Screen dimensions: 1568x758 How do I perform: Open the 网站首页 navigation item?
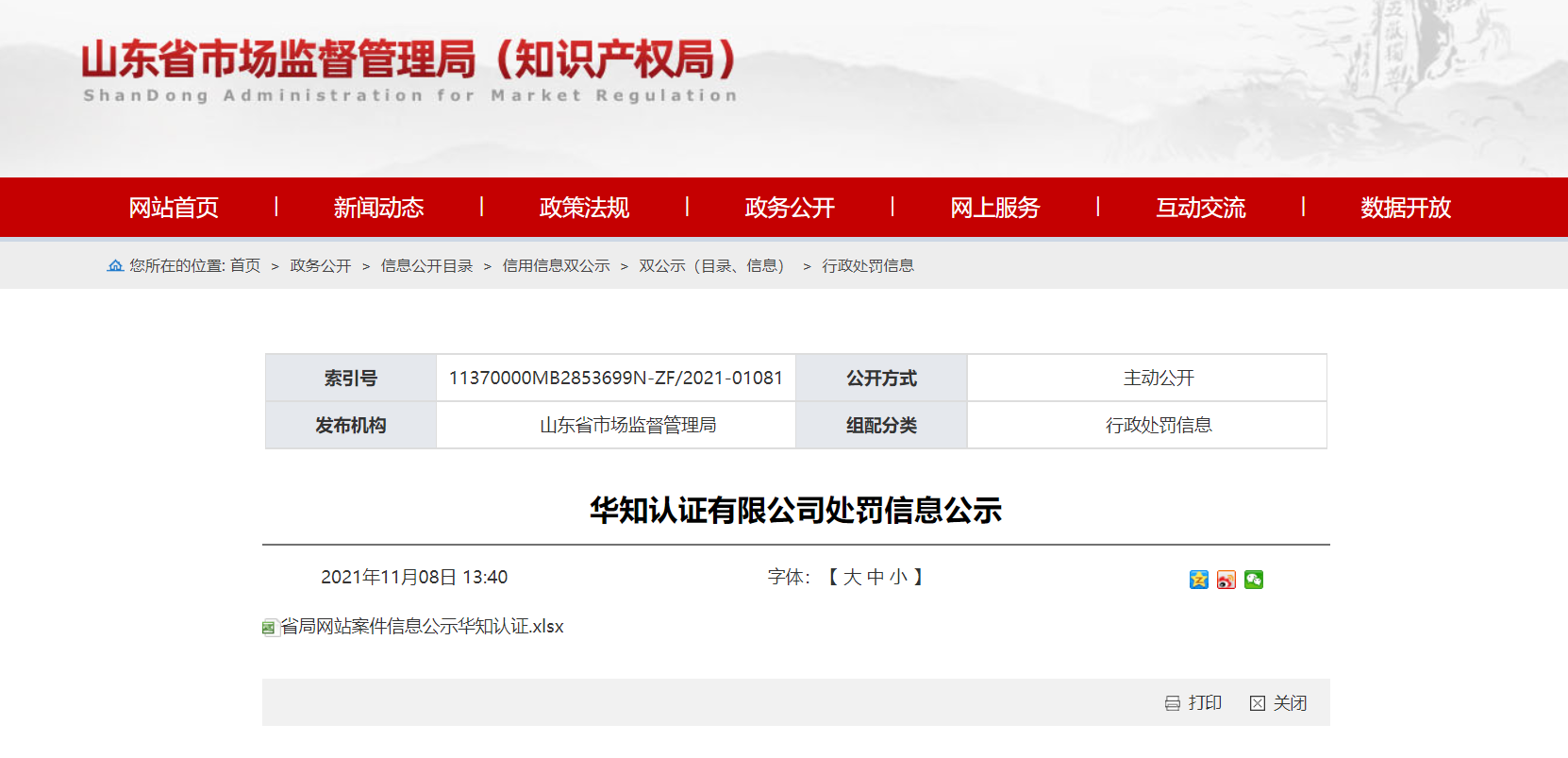click(x=174, y=208)
